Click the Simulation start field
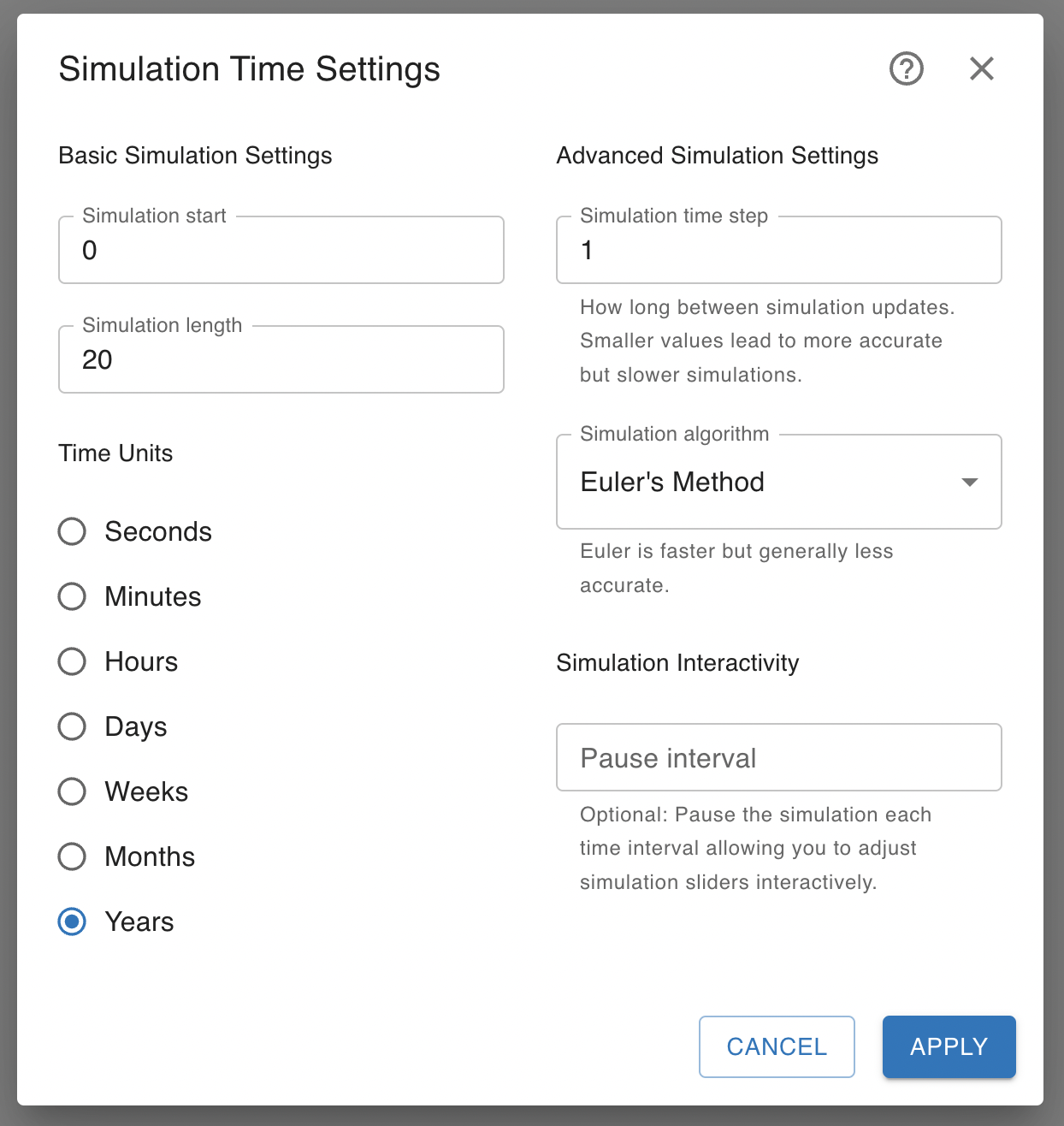 [281, 251]
